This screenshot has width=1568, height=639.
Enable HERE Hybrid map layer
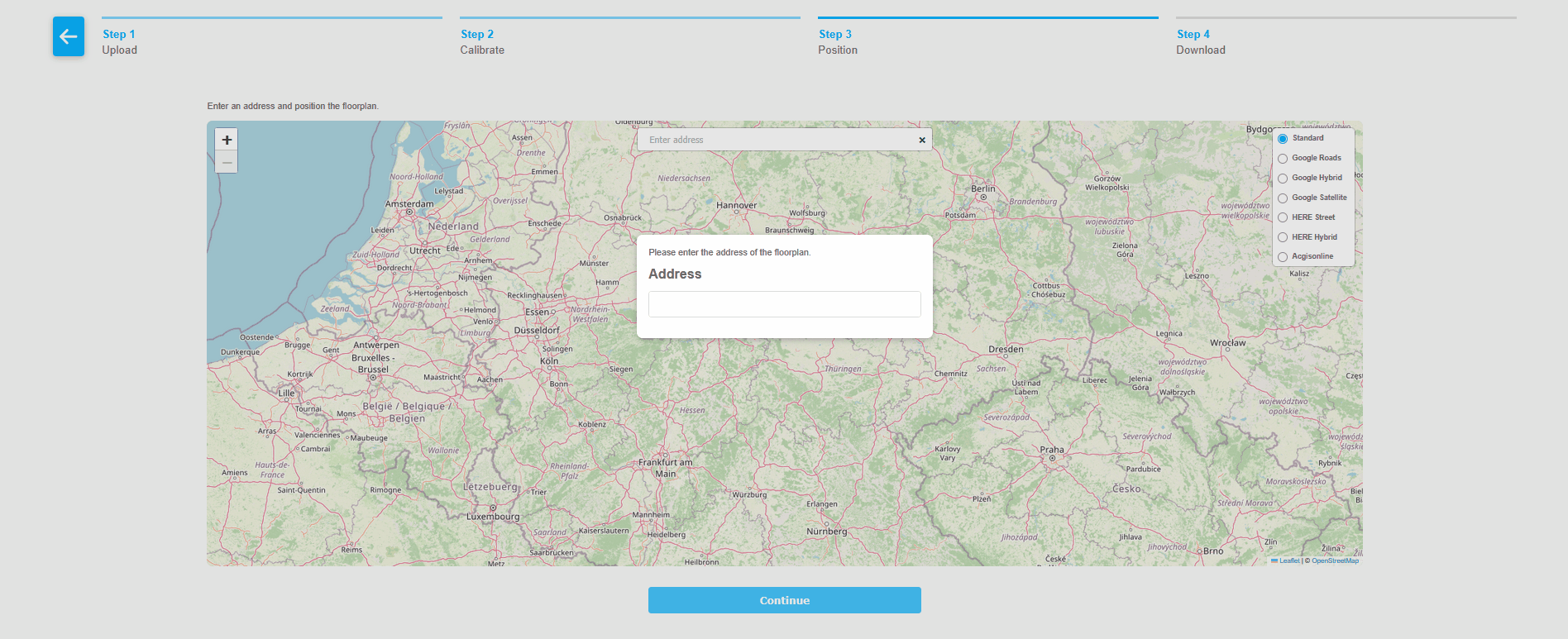[1283, 237]
